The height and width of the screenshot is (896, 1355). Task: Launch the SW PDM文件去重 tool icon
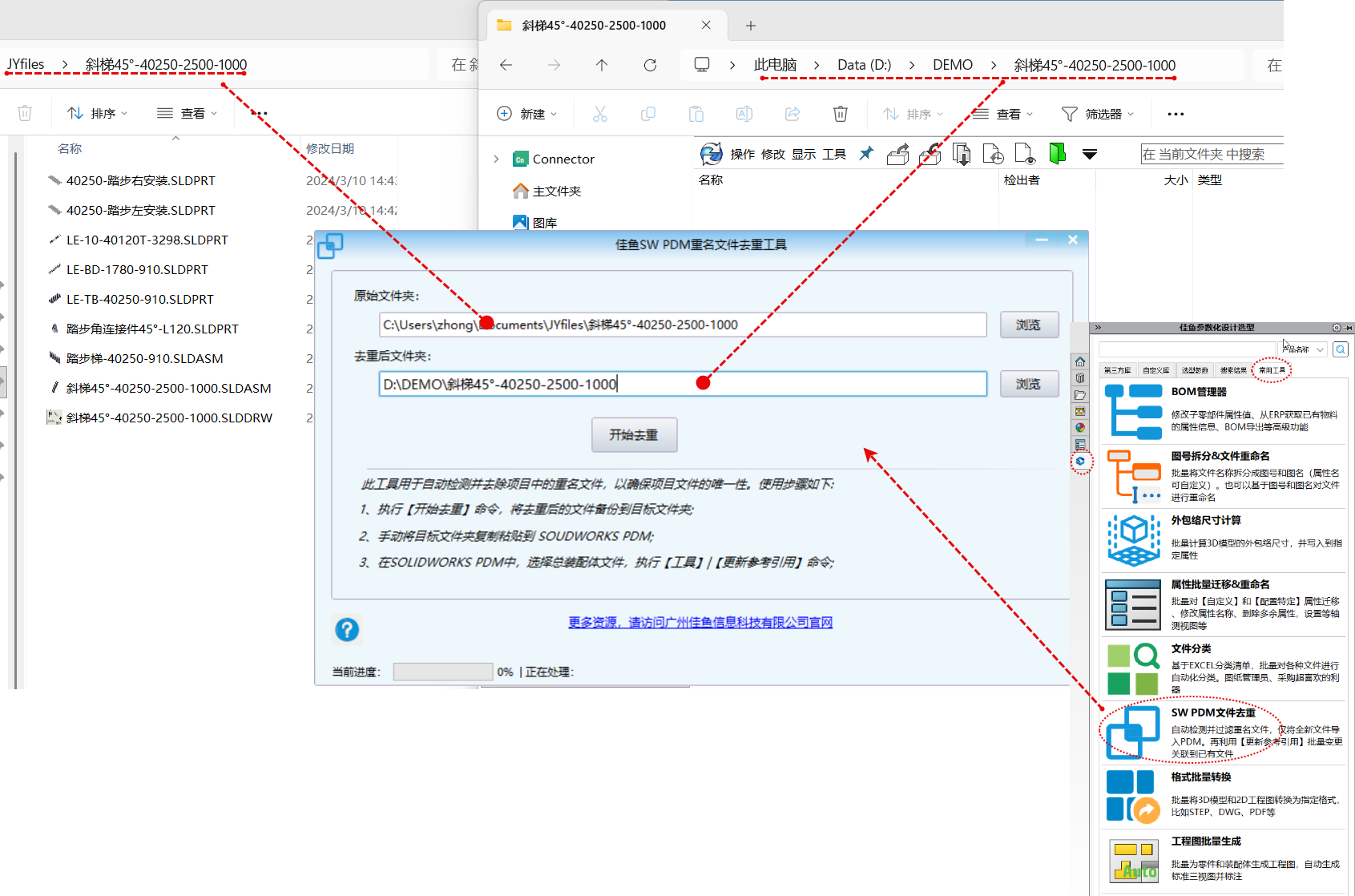[1133, 732]
